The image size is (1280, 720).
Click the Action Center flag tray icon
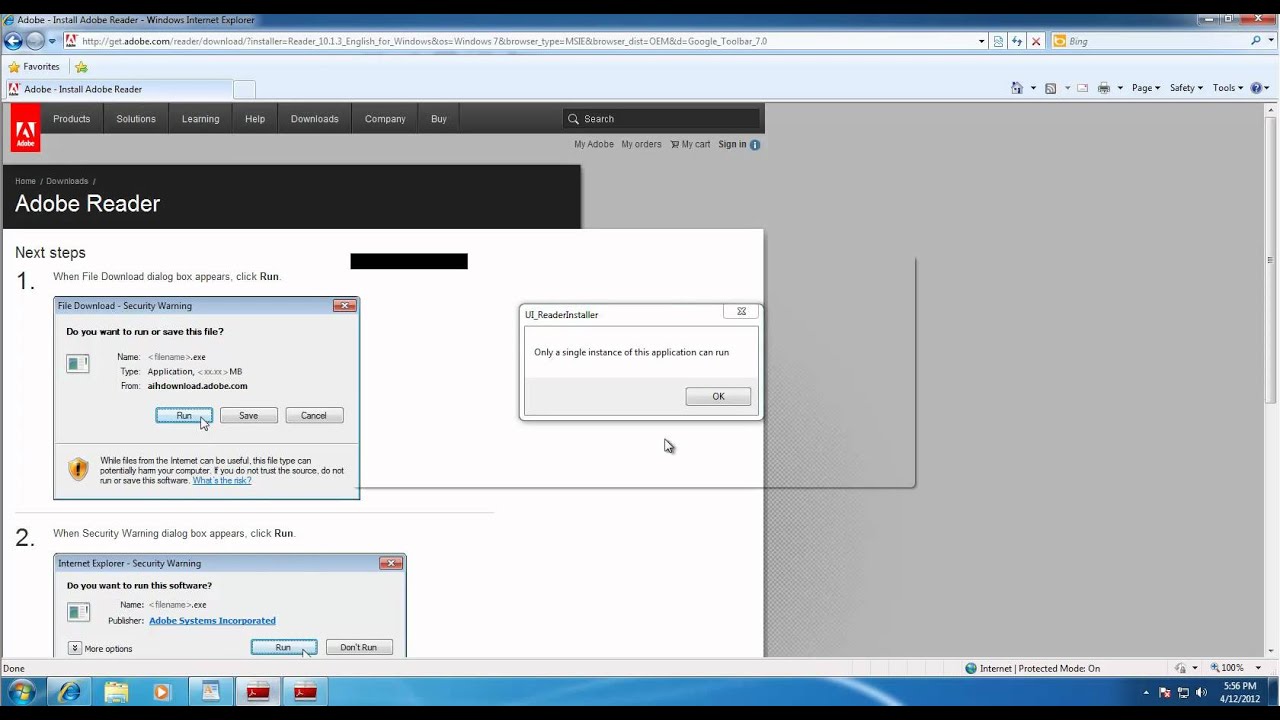tap(1164, 692)
